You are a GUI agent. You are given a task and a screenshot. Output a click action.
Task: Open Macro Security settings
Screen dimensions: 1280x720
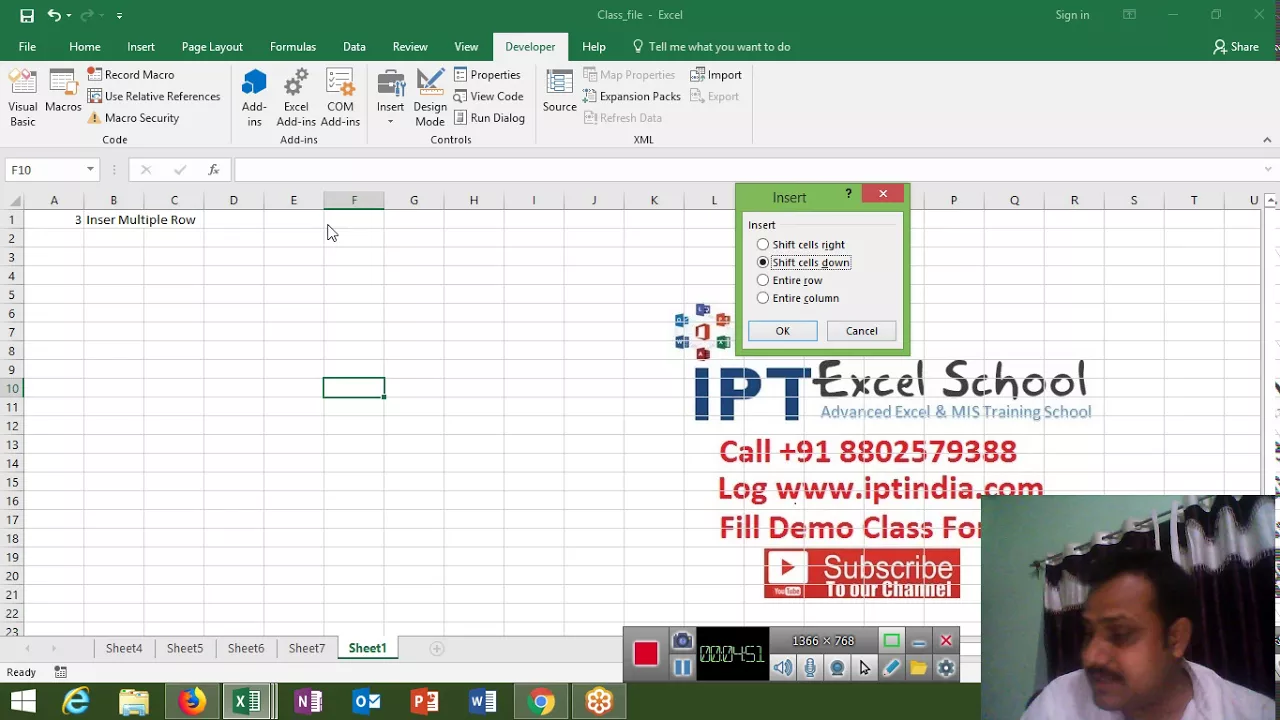pos(133,118)
